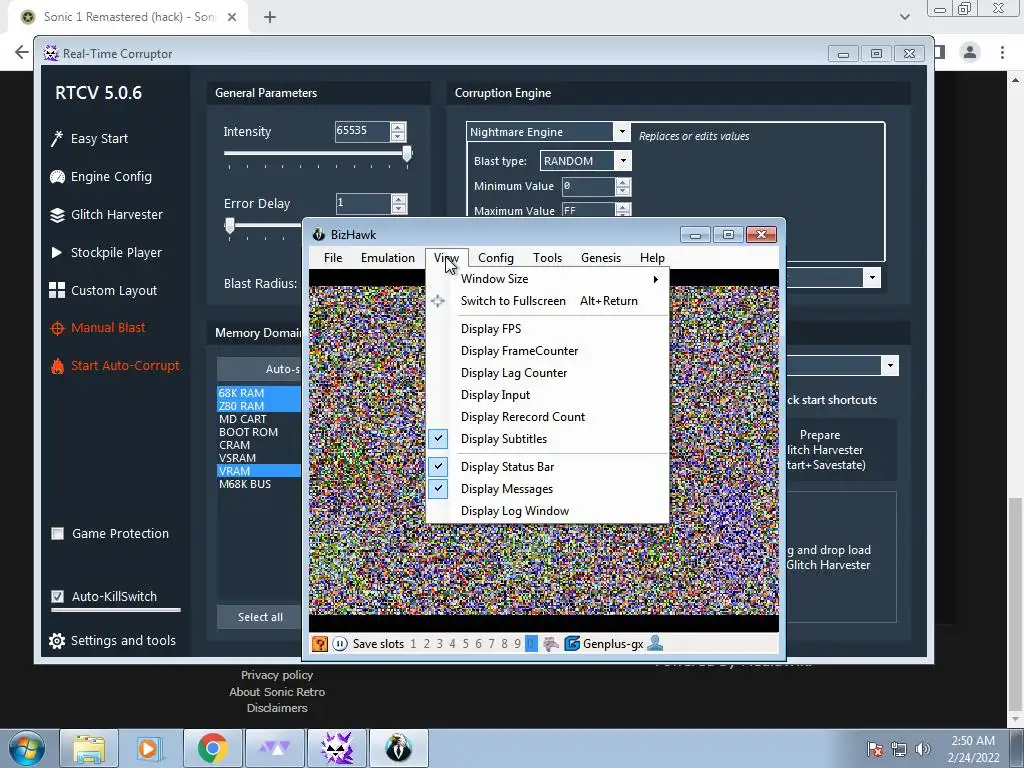Open the dropdown right of Blast Radius
Image resolution: width=1024 pixels, height=768 pixels.
[871, 278]
